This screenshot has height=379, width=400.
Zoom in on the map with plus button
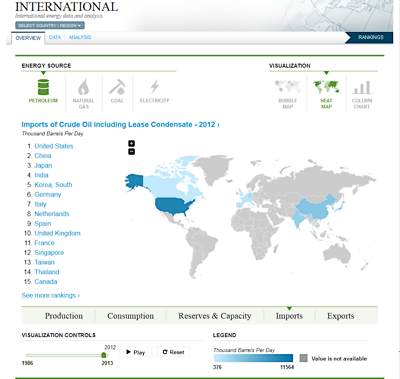pyautogui.click(x=132, y=143)
